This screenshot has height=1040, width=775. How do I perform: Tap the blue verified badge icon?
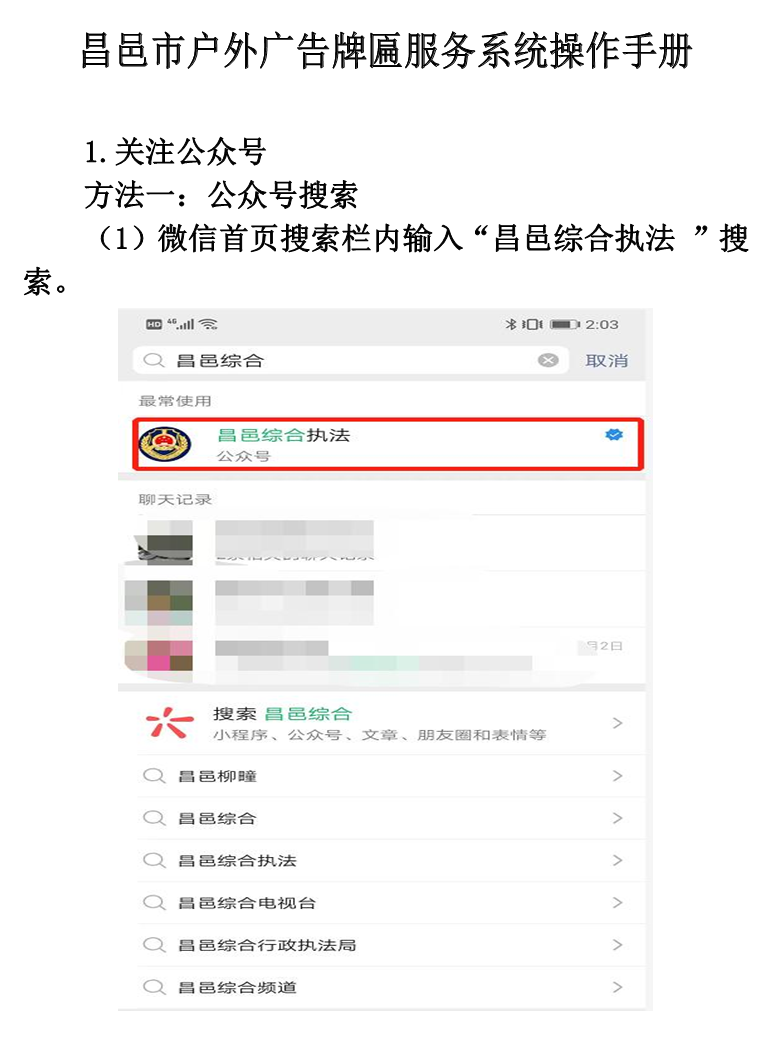pos(614,435)
